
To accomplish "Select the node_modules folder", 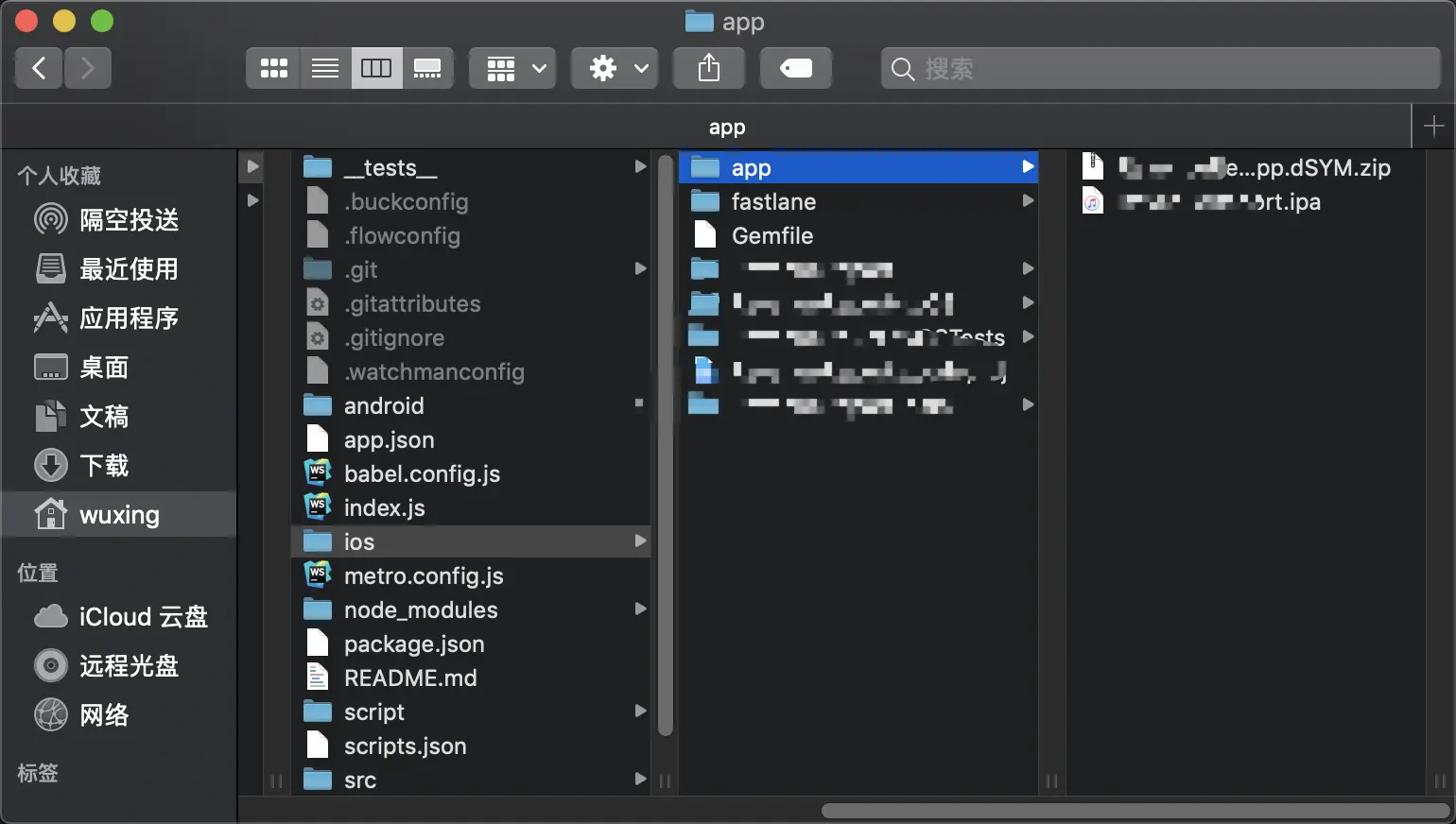I will point(471,609).
